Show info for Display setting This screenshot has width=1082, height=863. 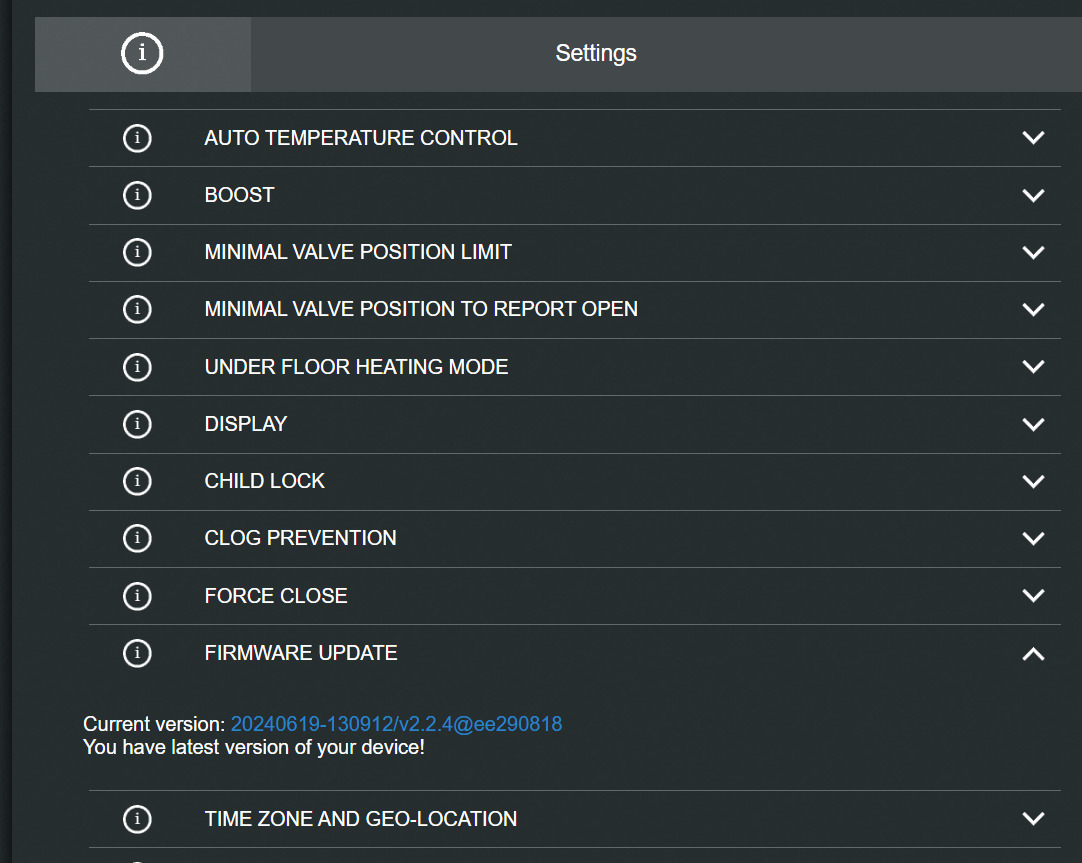click(x=137, y=424)
